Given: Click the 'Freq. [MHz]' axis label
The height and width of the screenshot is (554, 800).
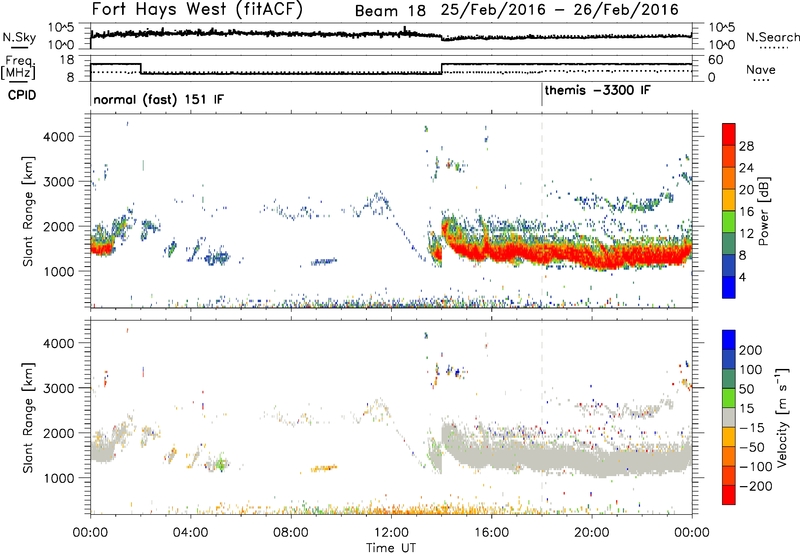Looking at the screenshot, I should (x=18, y=67).
